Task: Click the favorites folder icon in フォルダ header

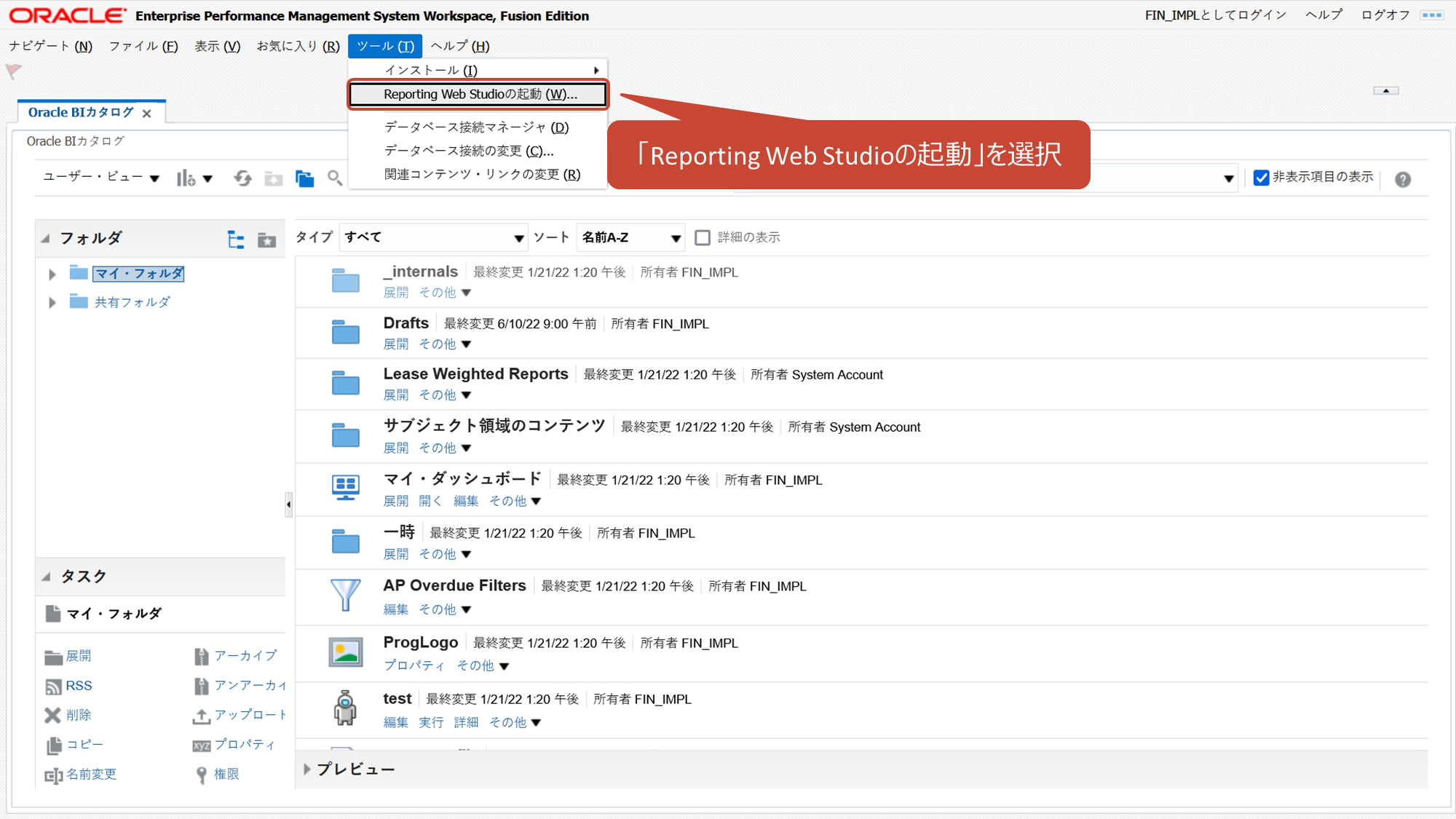Action: [x=266, y=240]
